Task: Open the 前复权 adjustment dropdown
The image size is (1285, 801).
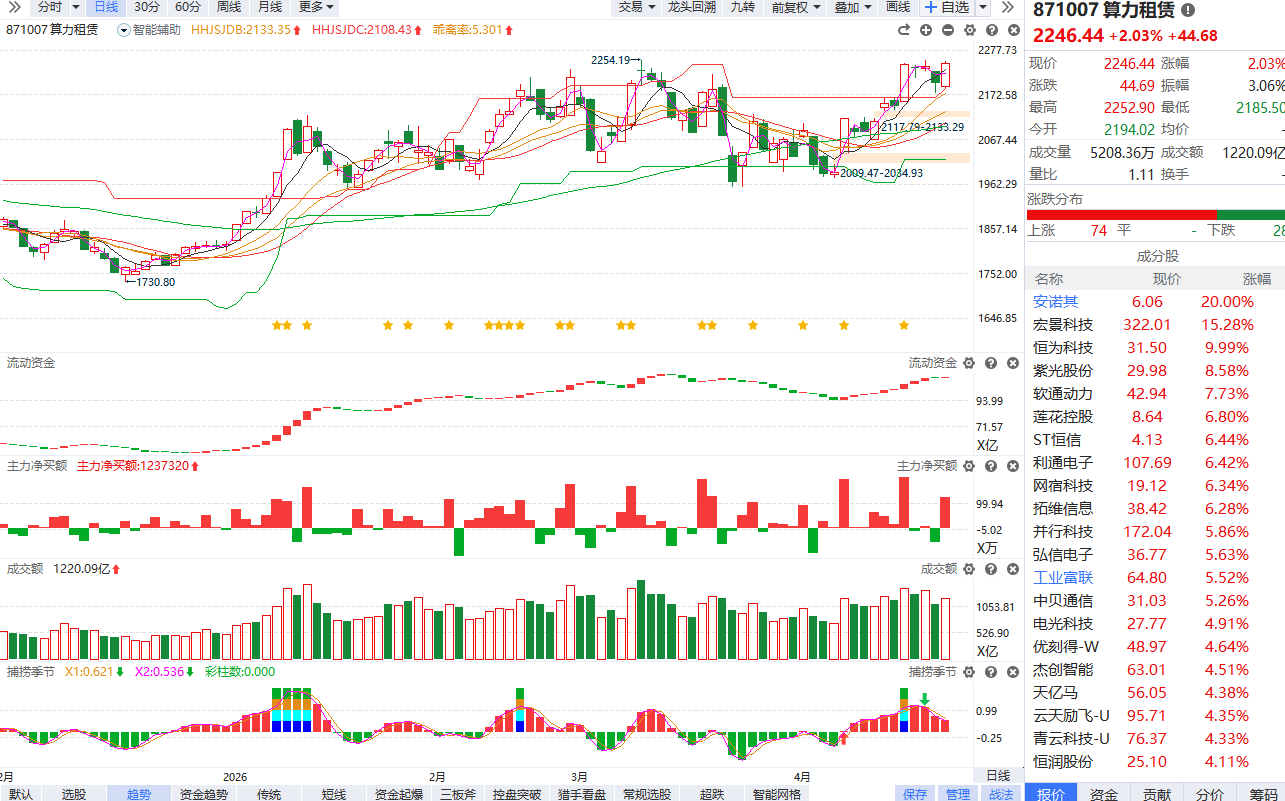Action: [x=795, y=7]
